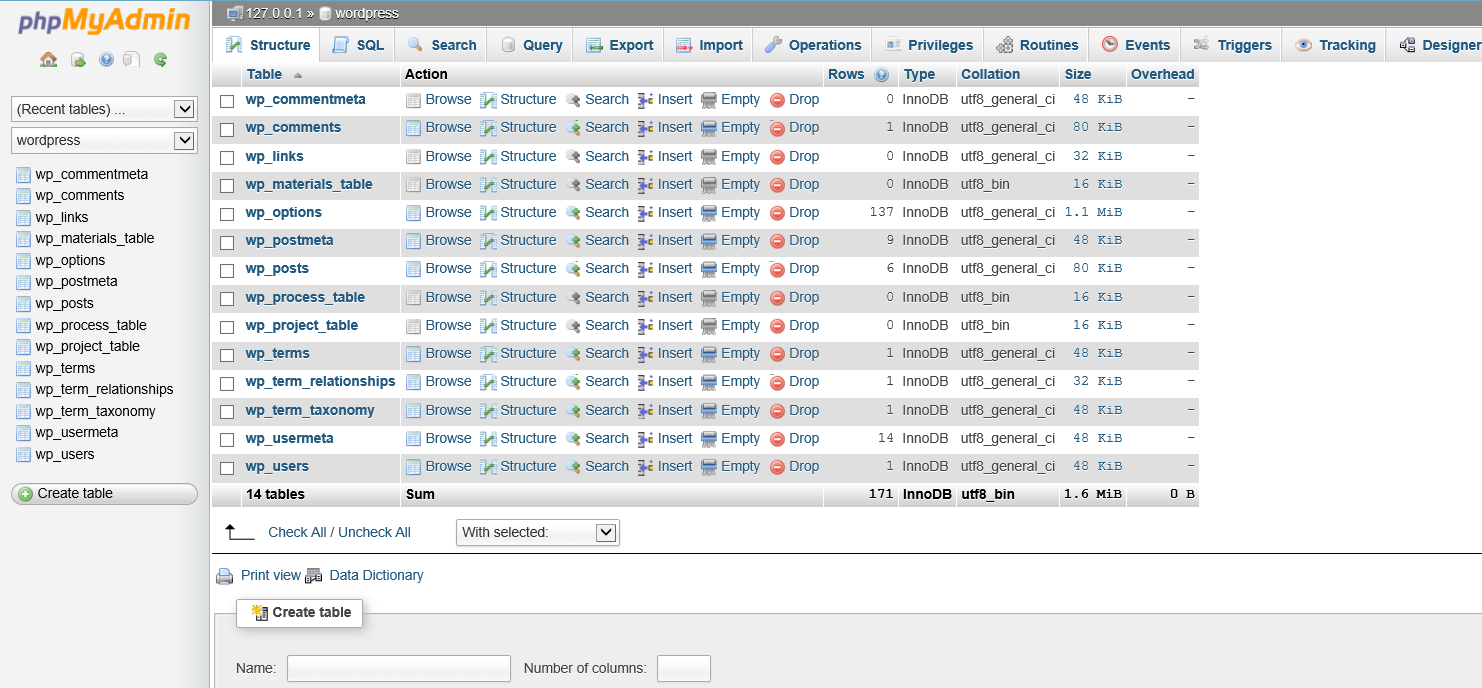This screenshot has width=1482, height=688.
Task: Click the new table Name input field
Action: coord(399,669)
